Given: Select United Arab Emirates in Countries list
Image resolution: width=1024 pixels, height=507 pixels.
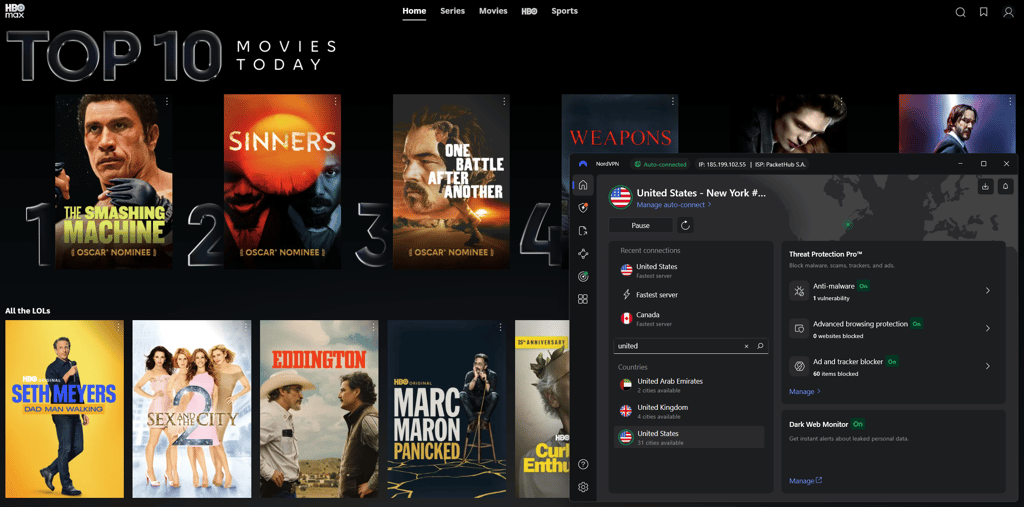Looking at the screenshot, I should (x=690, y=385).
